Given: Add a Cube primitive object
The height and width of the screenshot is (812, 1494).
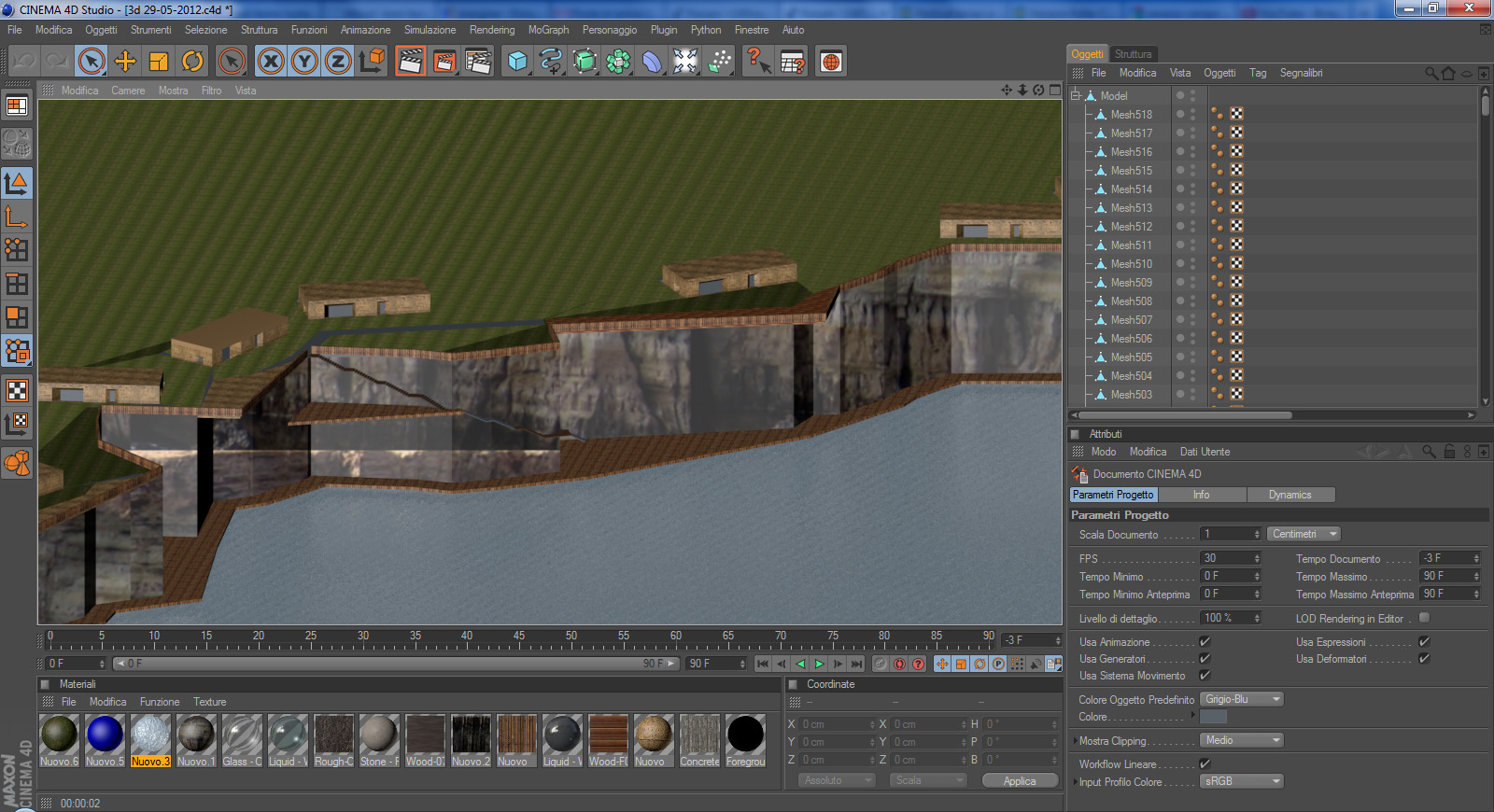Looking at the screenshot, I should click(517, 62).
